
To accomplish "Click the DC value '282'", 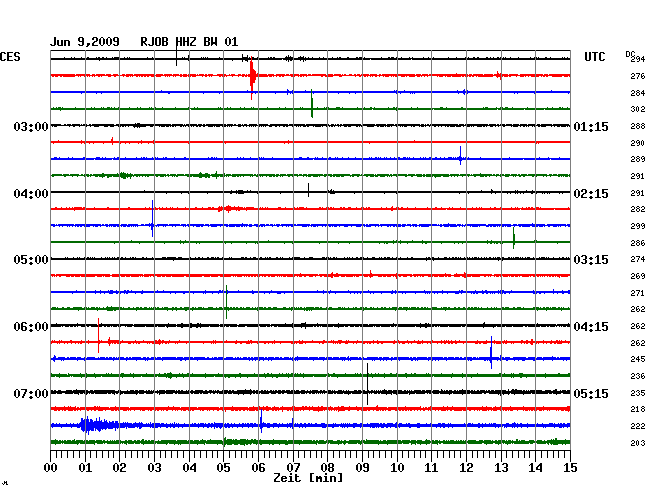I will 638,209.
